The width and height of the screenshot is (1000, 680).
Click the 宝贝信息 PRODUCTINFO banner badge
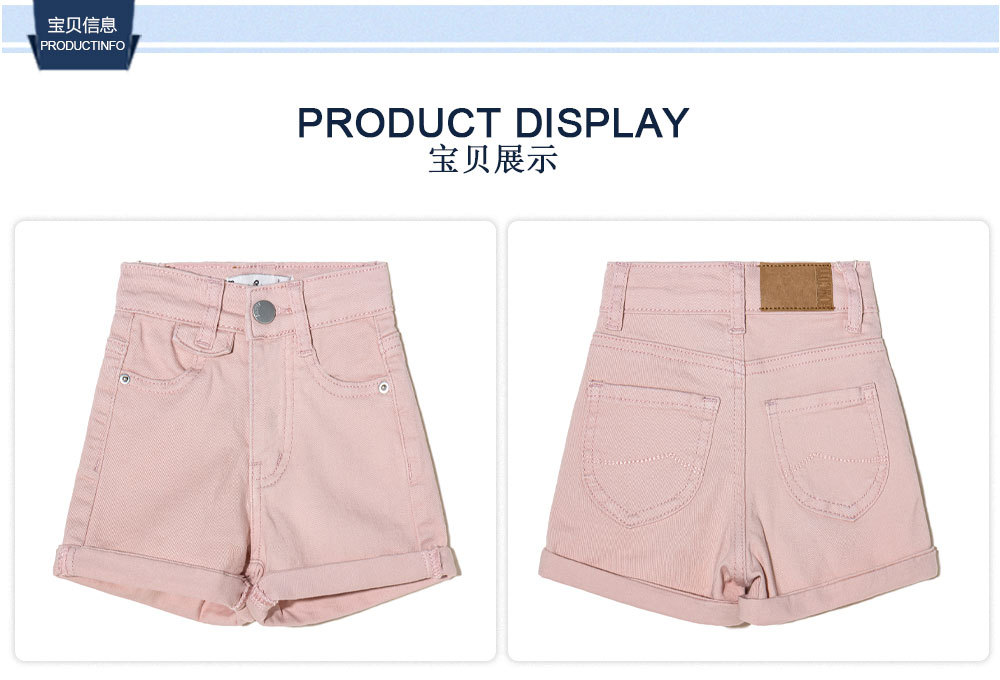click(x=83, y=34)
